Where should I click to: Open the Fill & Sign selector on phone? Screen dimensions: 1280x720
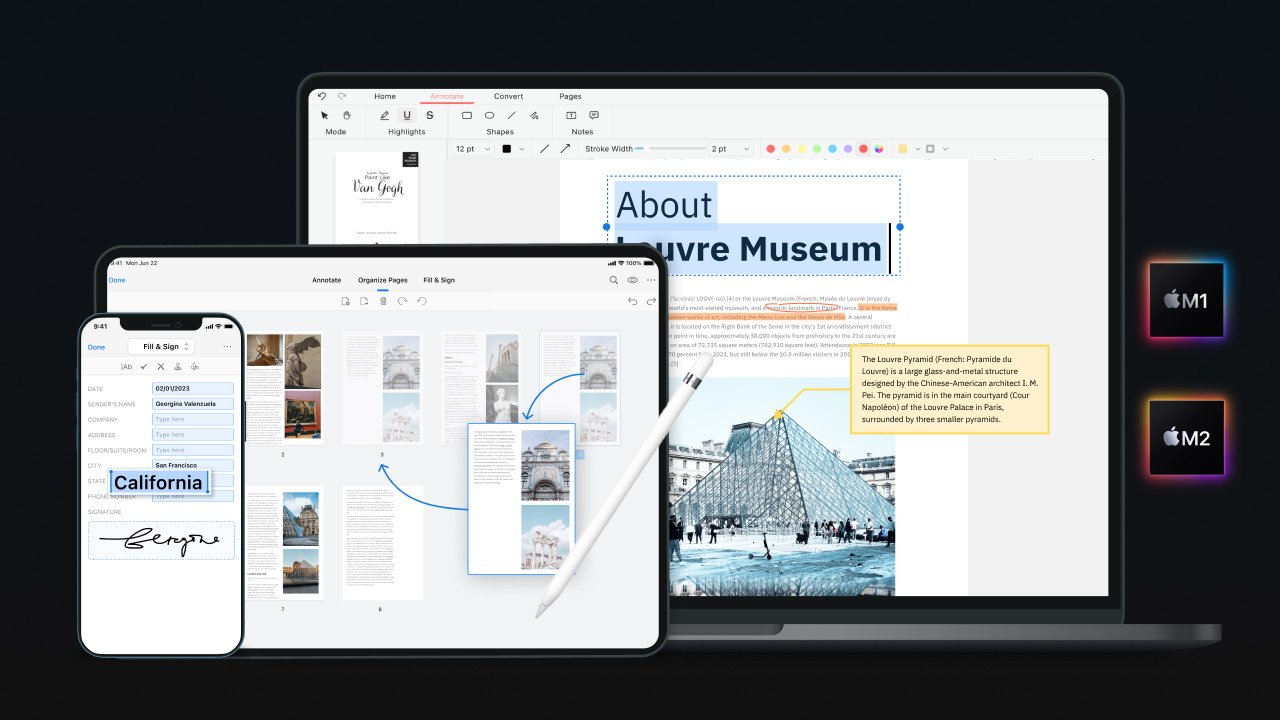coord(161,347)
